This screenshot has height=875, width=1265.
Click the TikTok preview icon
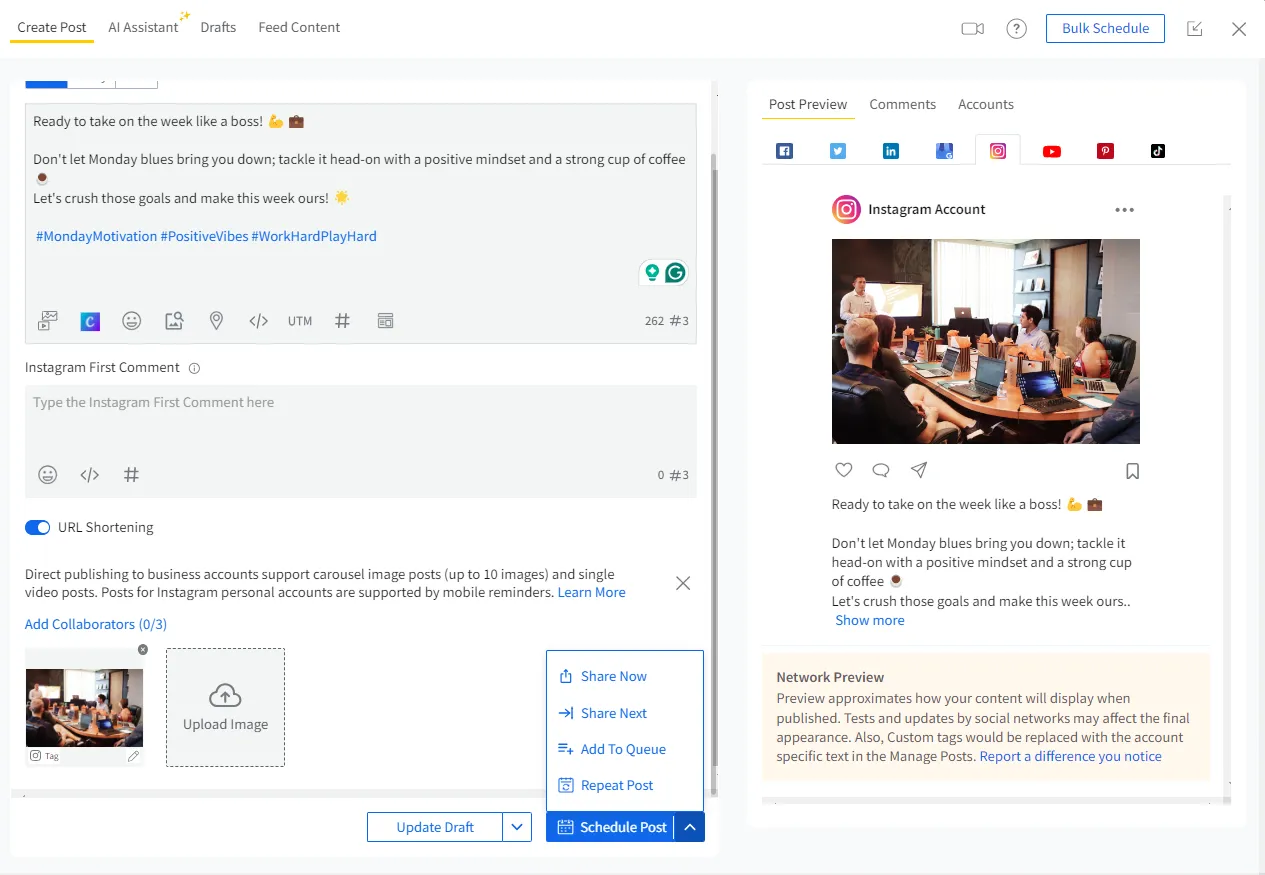click(x=1157, y=151)
